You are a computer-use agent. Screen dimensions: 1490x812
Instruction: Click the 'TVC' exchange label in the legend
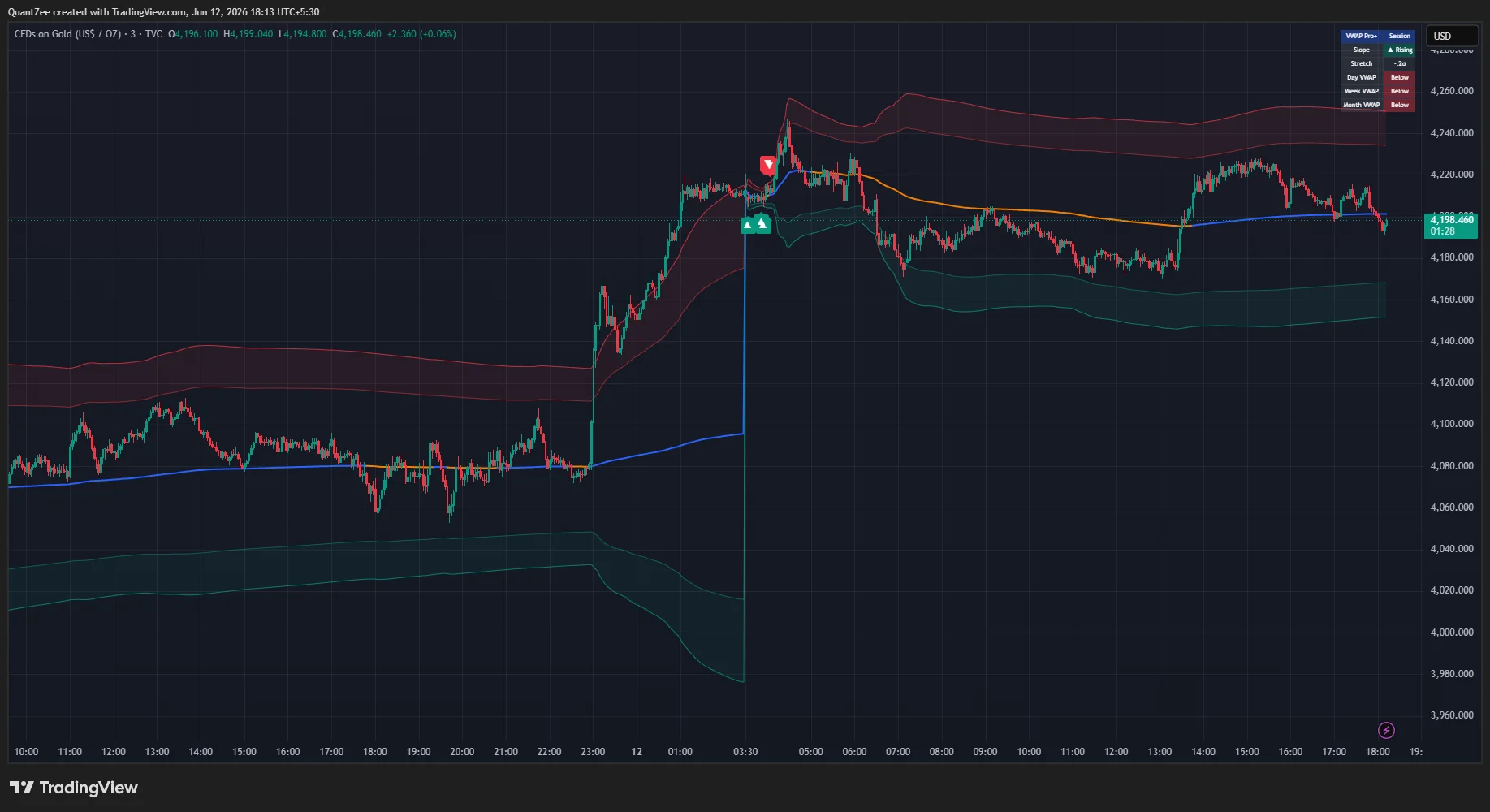click(153, 34)
